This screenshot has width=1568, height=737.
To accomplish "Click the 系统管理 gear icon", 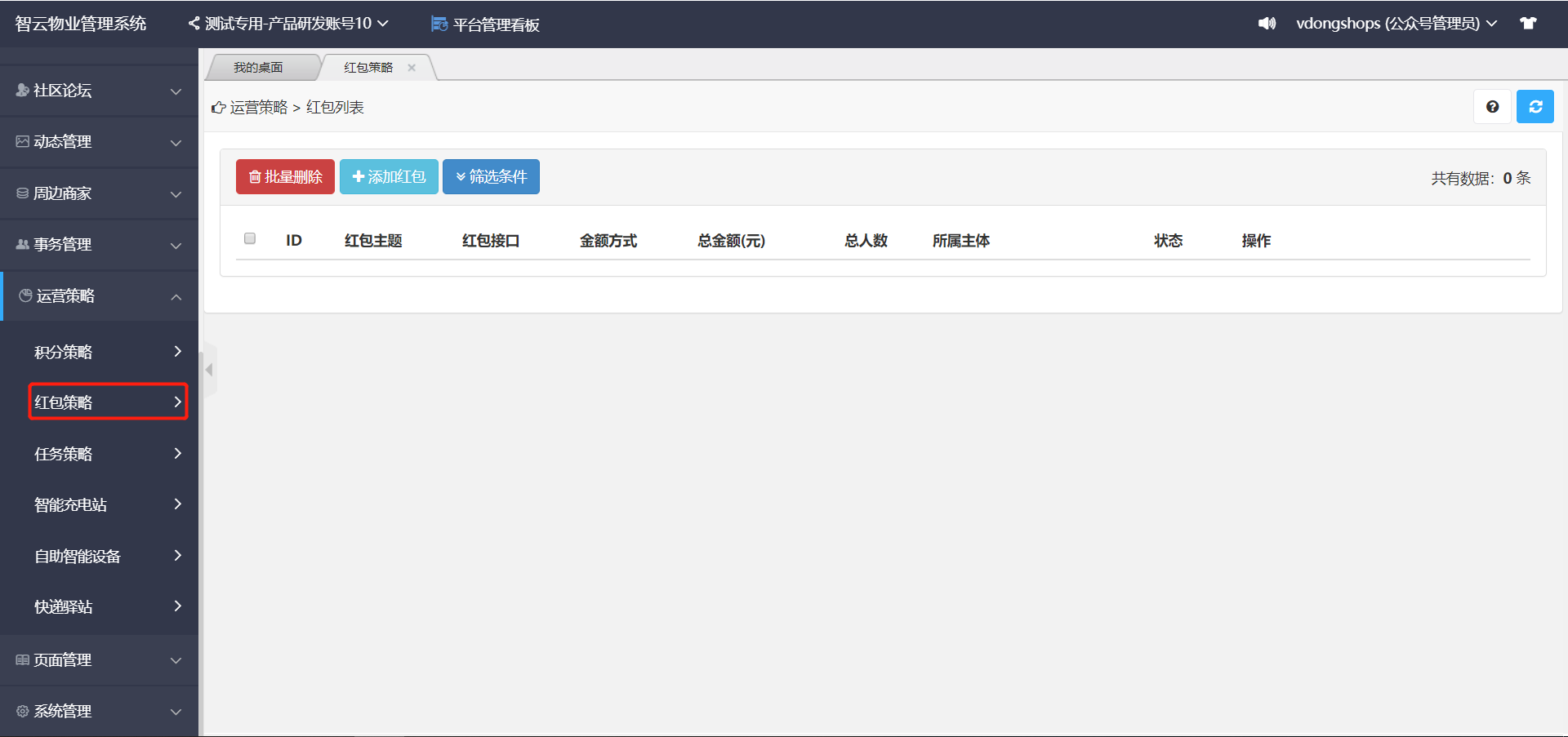I will click(23, 712).
